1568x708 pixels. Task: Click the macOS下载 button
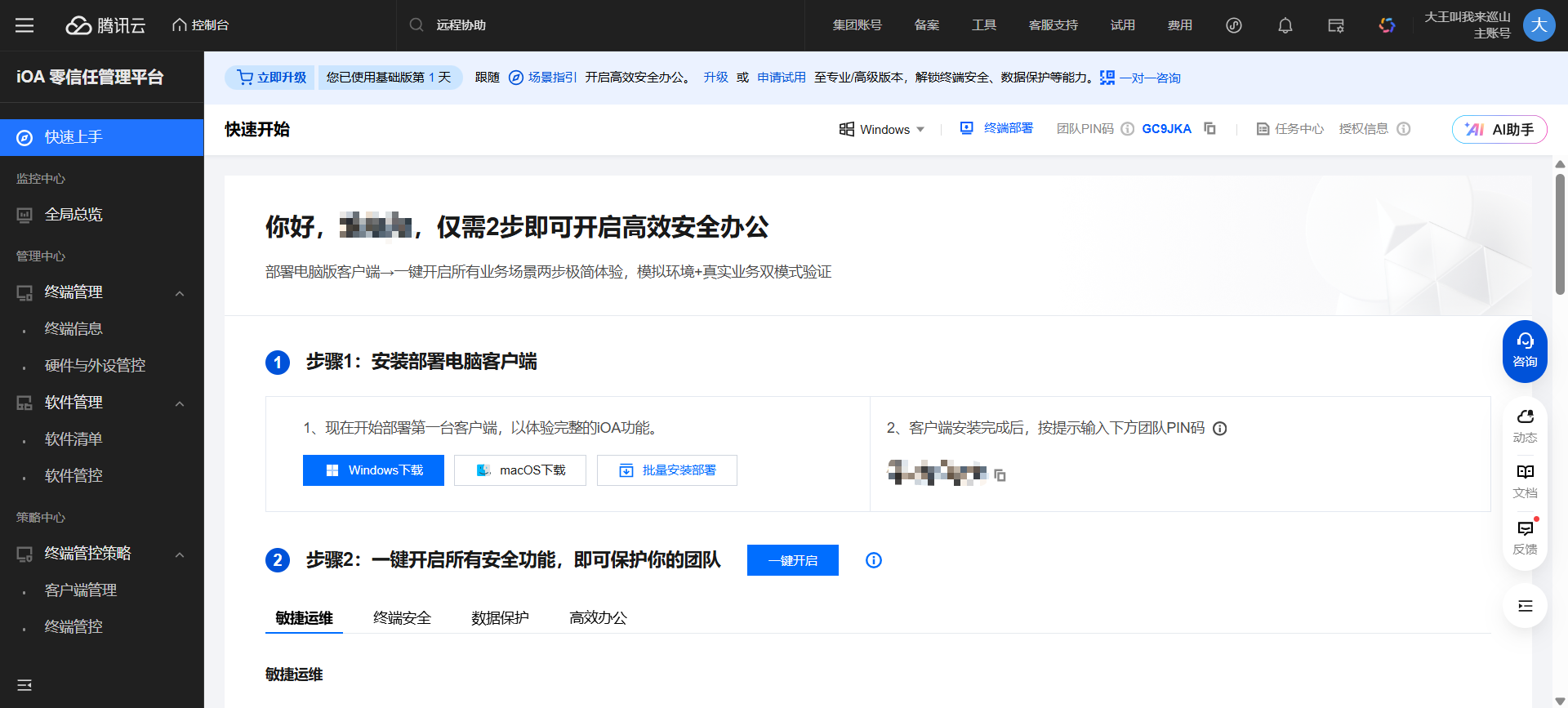(x=520, y=470)
